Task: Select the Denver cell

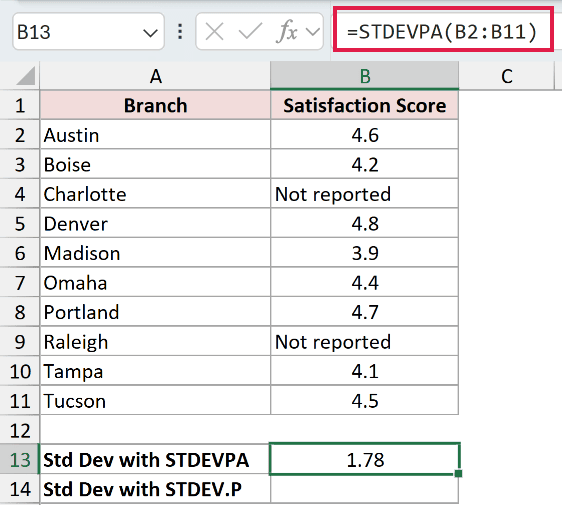Action: pos(155,224)
